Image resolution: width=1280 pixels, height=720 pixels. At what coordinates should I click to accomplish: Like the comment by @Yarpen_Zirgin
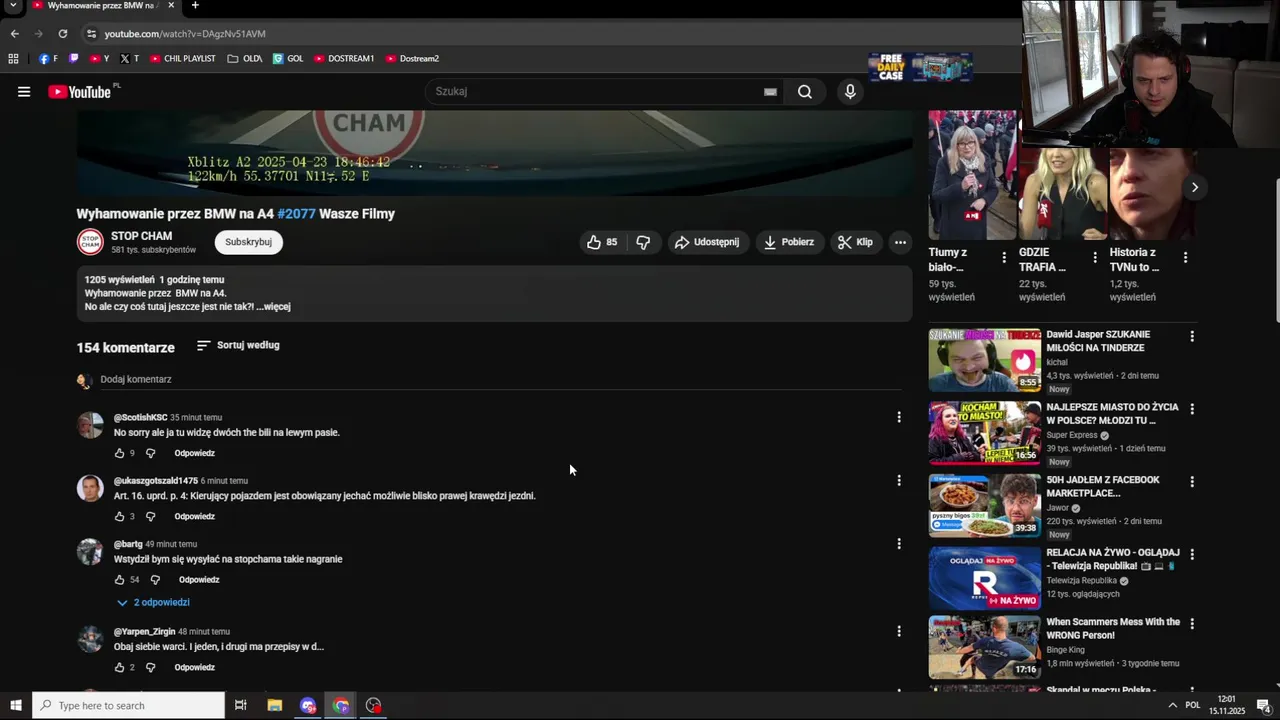119,667
